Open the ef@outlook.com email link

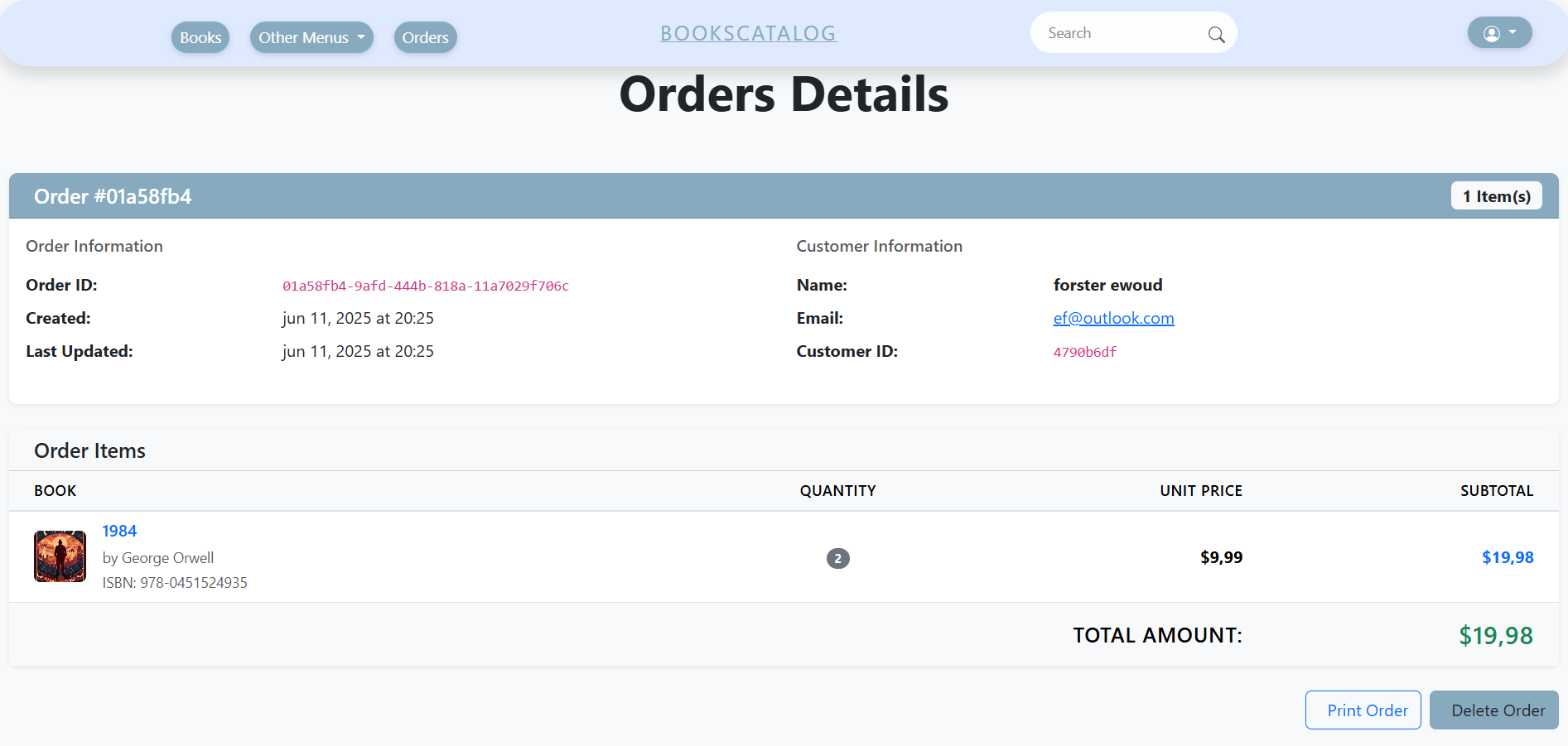coord(1113,318)
